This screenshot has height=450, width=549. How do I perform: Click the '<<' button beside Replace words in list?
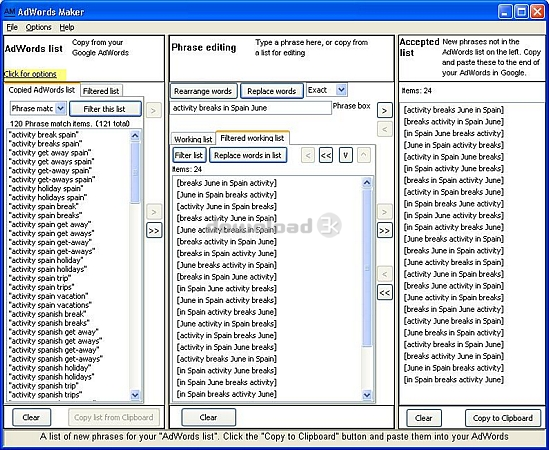(x=326, y=155)
